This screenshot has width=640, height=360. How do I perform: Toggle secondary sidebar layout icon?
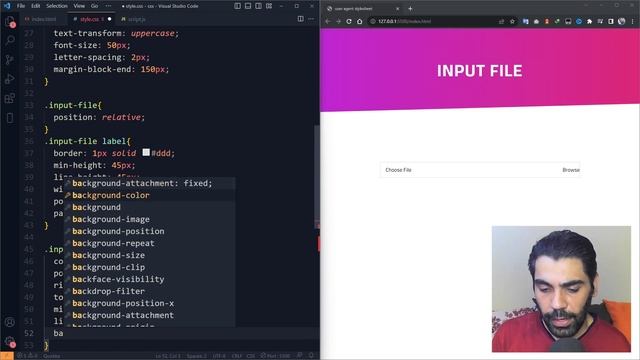tap(258, 6)
